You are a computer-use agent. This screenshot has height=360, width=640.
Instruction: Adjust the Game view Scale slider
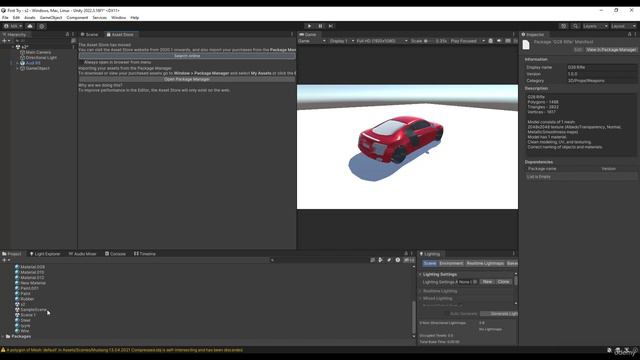tap(429, 41)
